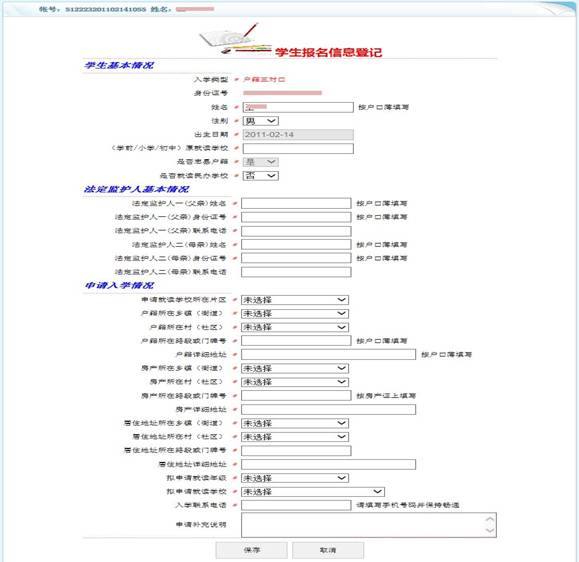This screenshot has width=579, height=562.
Task: Focus the student 姓名 input field
Action: [x=298, y=107]
